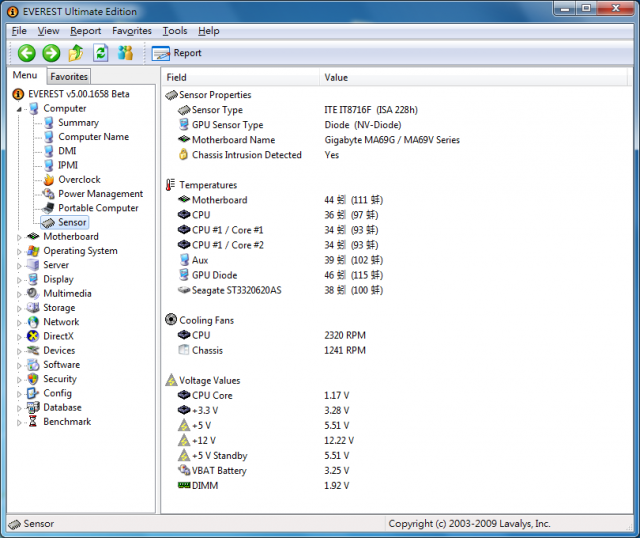This screenshot has height=538, width=640.
Task: Collapse the Computer tree branch
Action: pyautogui.click(x=19, y=109)
